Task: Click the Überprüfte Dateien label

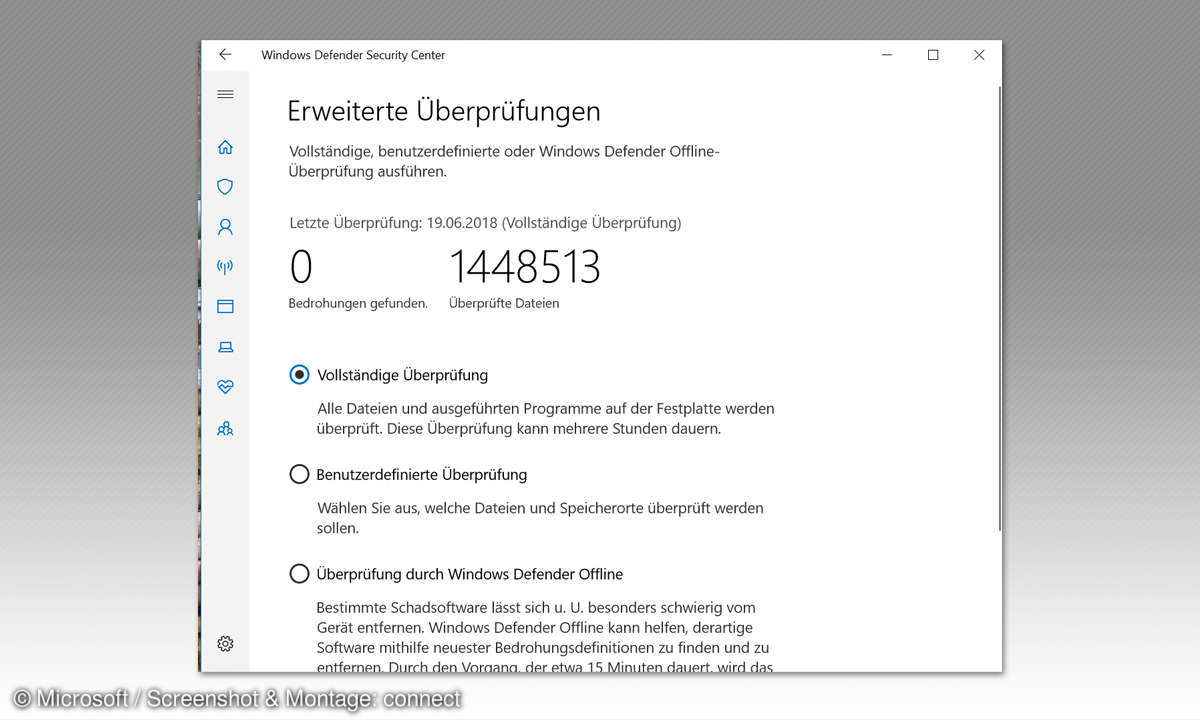Action: click(x=504, y=303)
